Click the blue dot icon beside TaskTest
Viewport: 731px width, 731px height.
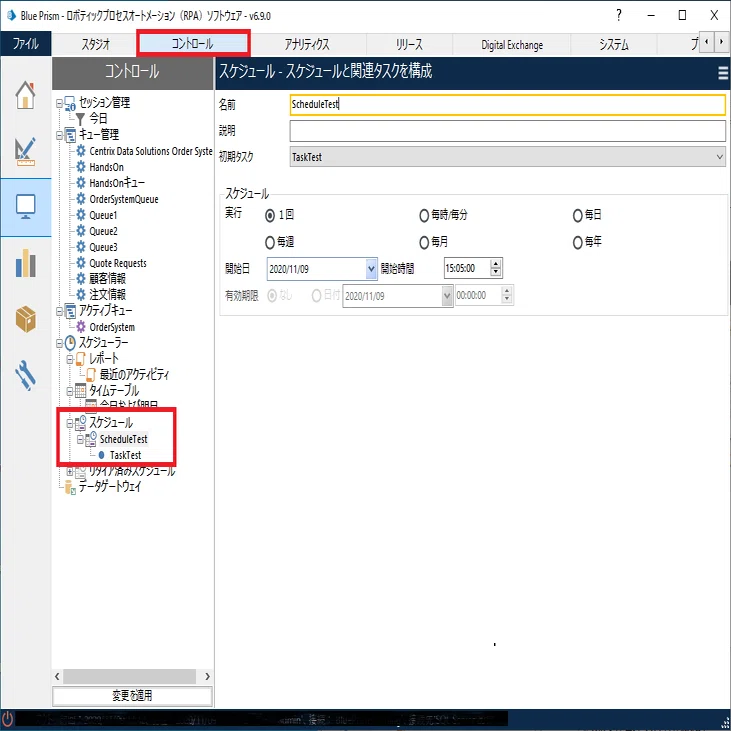(x=101, y=455)
